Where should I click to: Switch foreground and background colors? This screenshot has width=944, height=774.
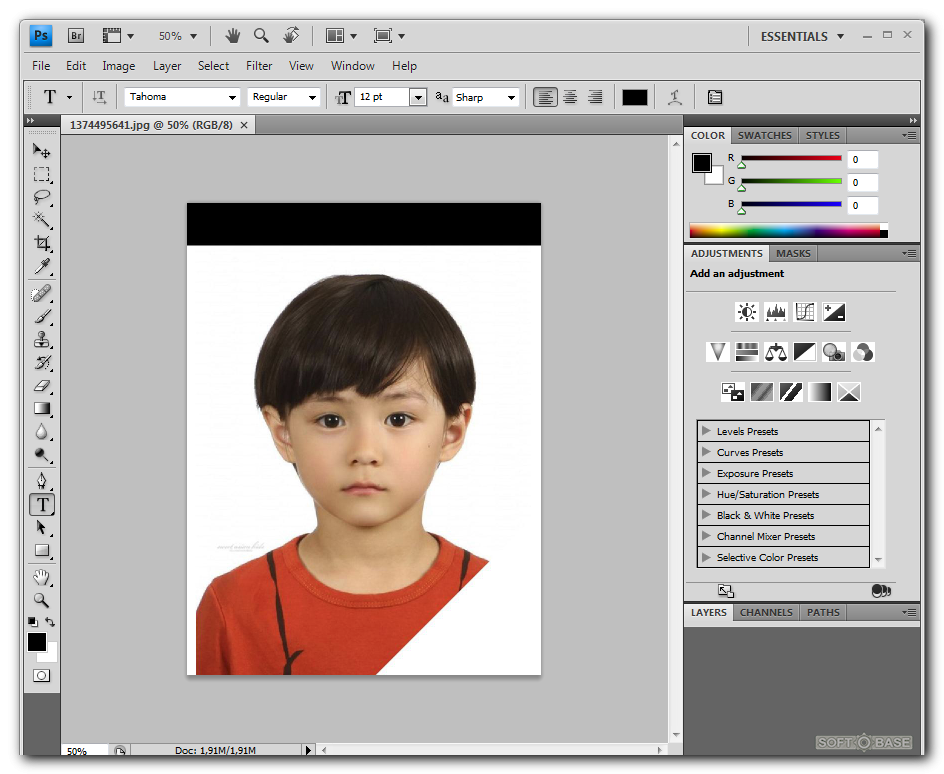51,622
